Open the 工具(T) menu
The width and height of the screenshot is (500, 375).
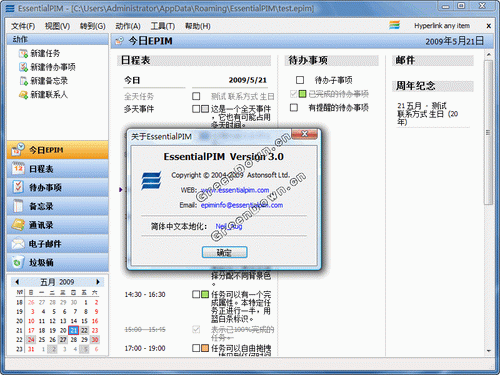coord(163,26)
